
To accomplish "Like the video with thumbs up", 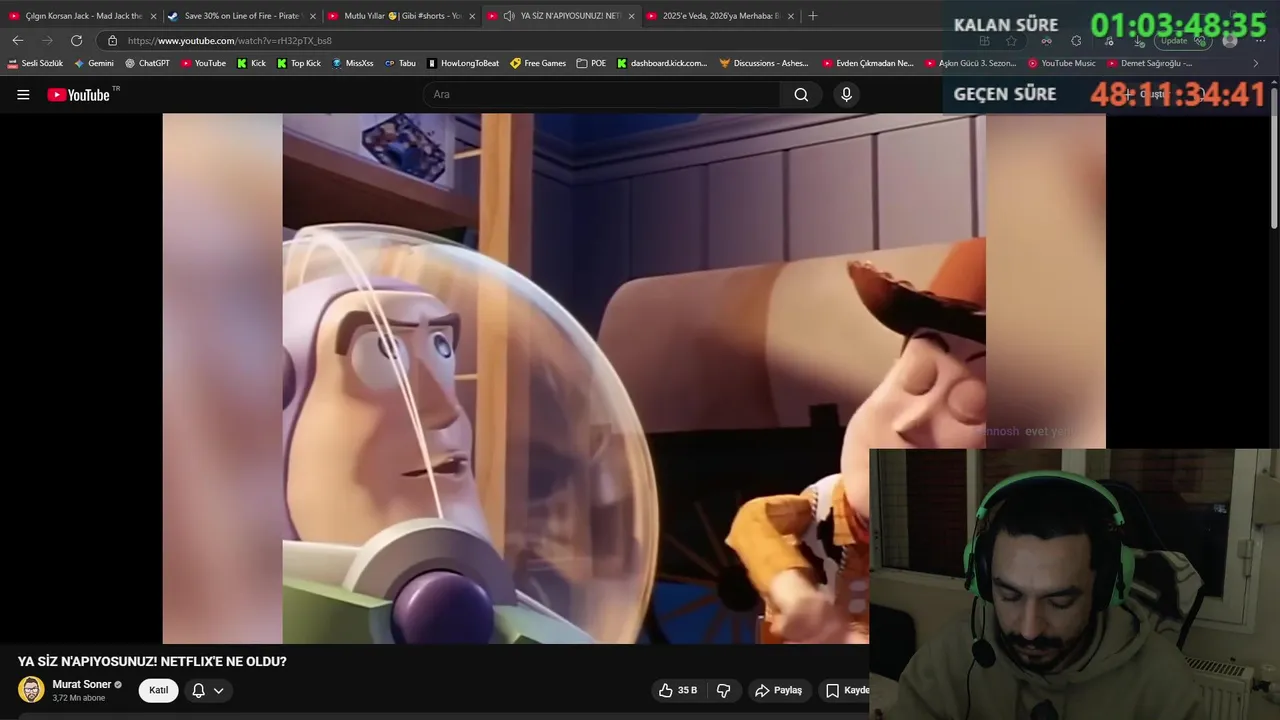I will pos(677,690).
